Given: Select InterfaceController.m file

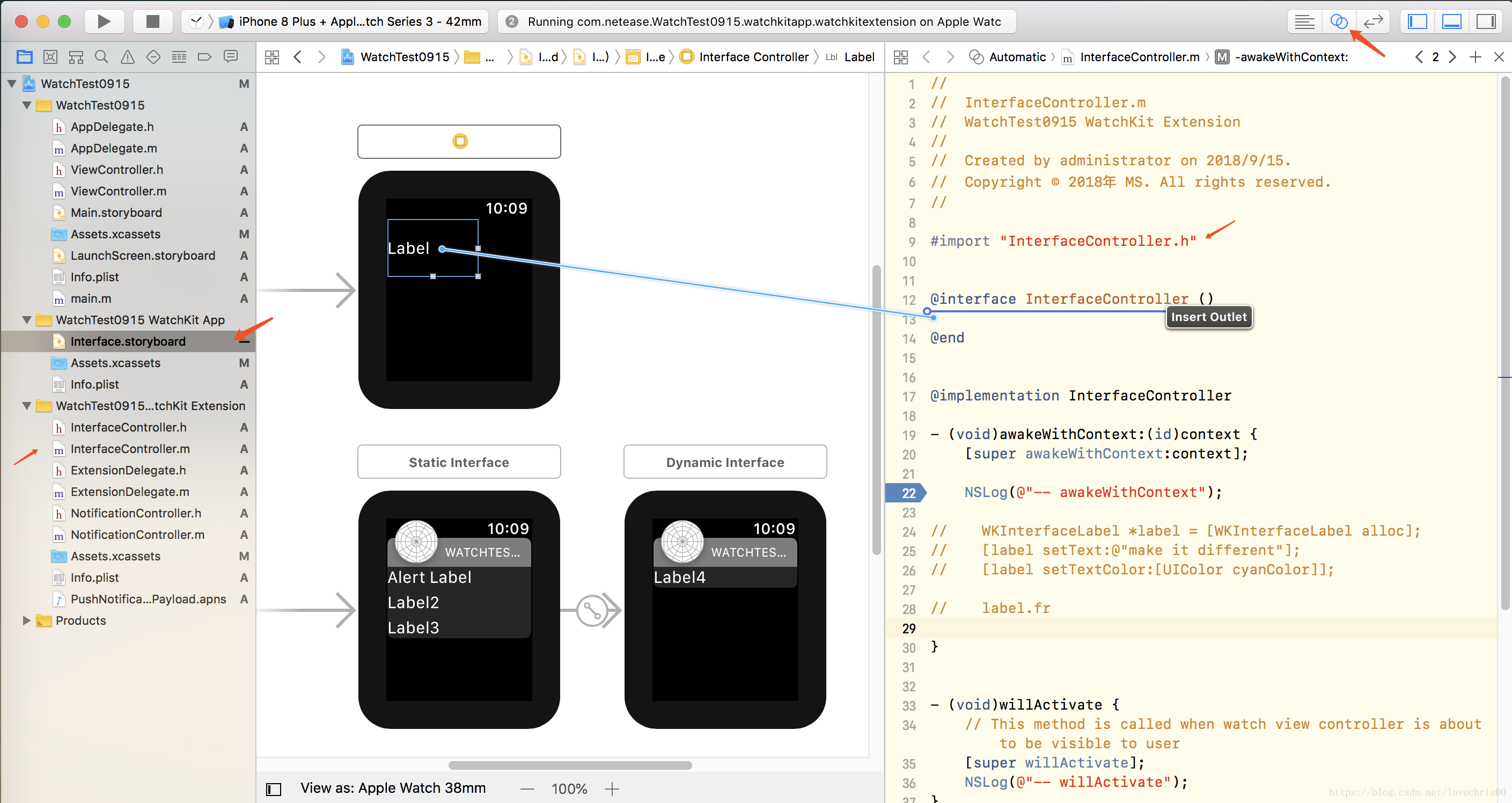Looking at the screenshot, I should click(131, 448).
